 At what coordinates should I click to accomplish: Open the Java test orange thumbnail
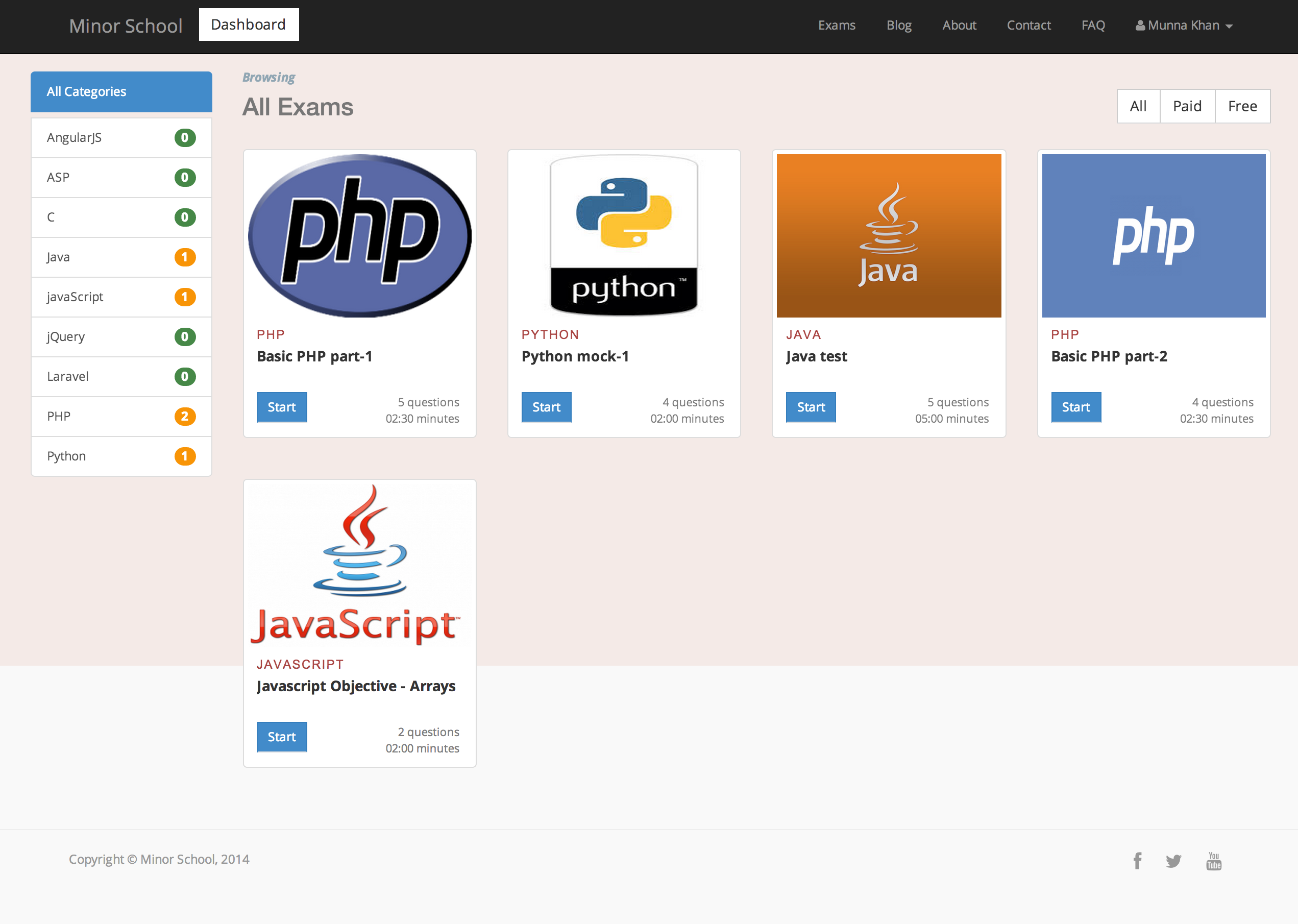[x=889, y=235]
